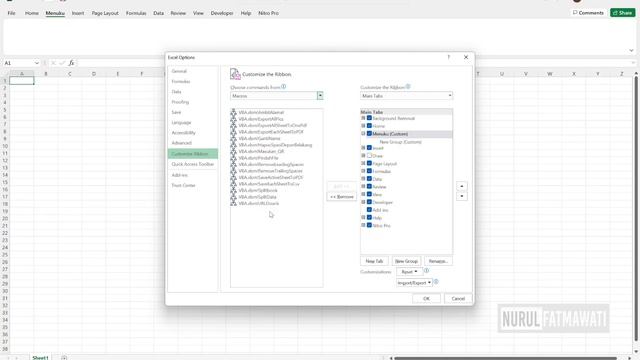Confirm with the OK button
640x360 pixels.
click(x=426, y=298)
